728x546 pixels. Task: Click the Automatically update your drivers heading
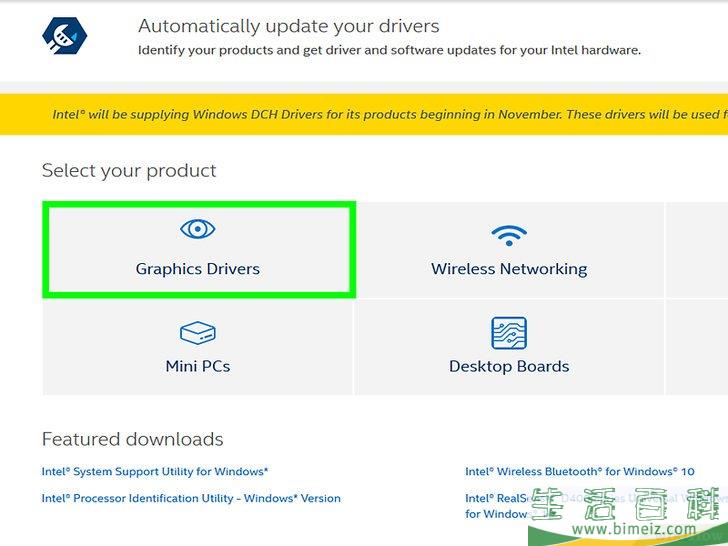288,26
